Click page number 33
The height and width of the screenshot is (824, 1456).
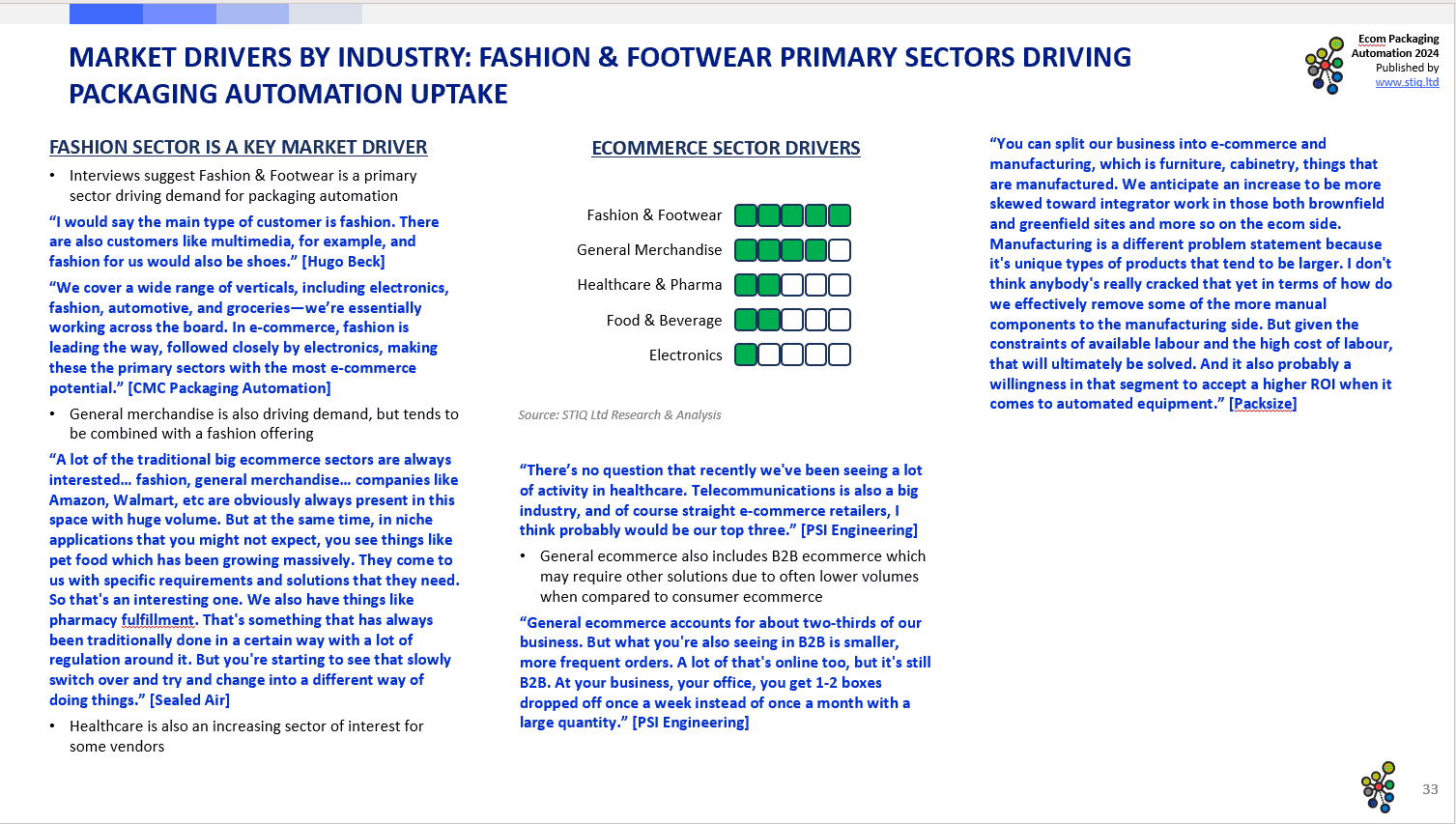coord(1430,789)
